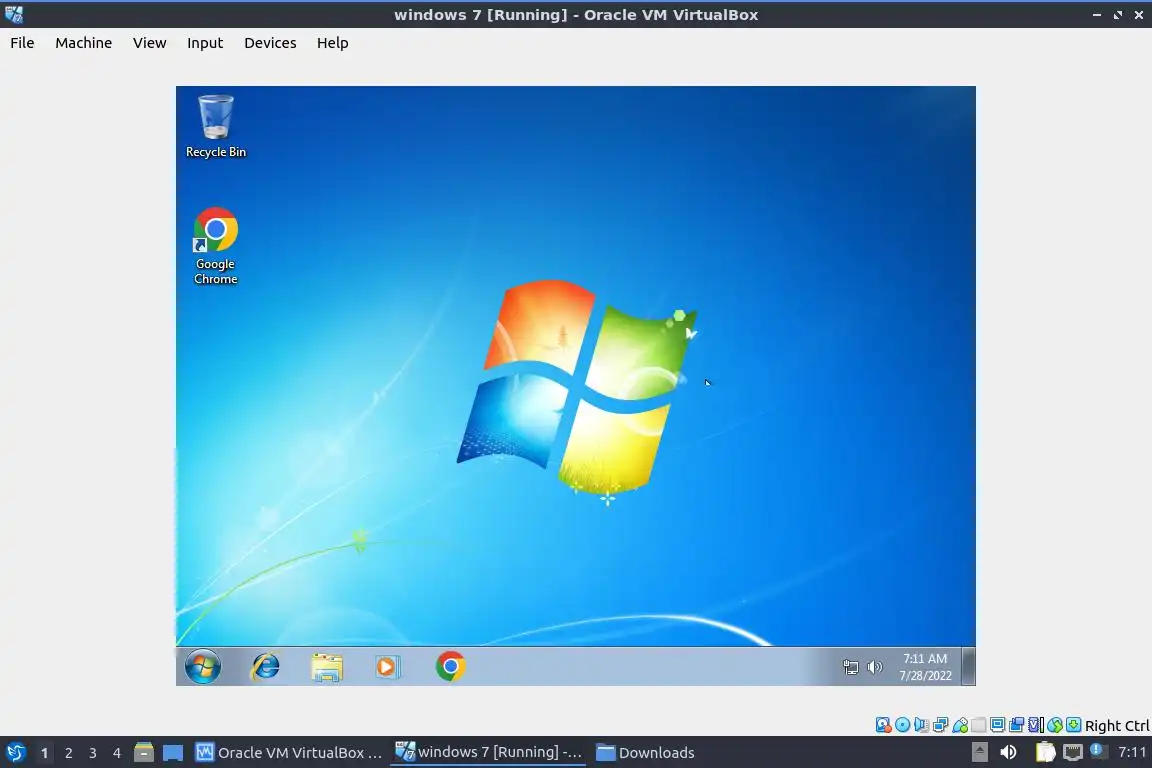Click the USB devices status icon
The height and width of the screenshot is (768, 1152).
(x=960, y=725)
